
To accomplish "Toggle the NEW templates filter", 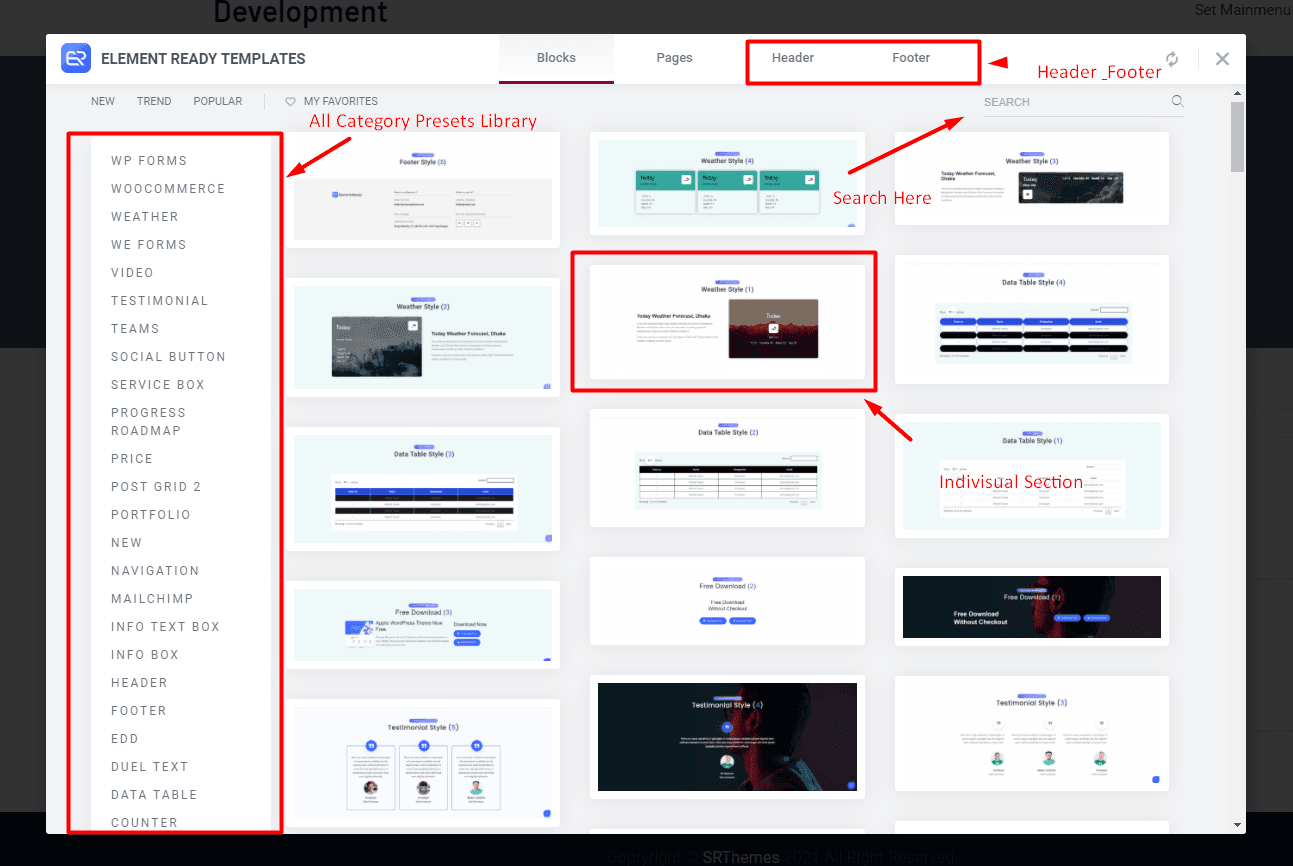I will pos(102,101).
